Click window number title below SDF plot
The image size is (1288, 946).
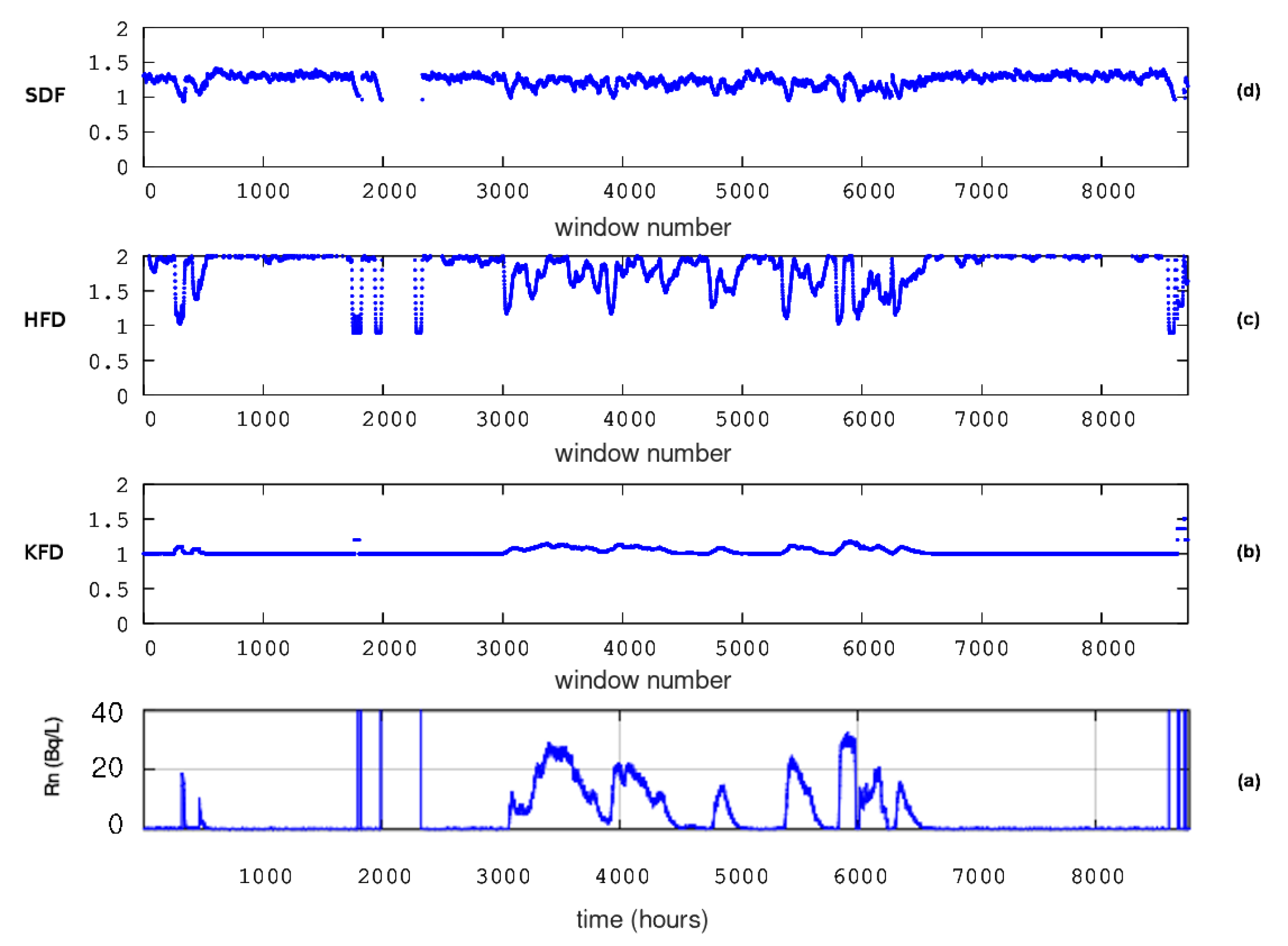pos(642,228)
